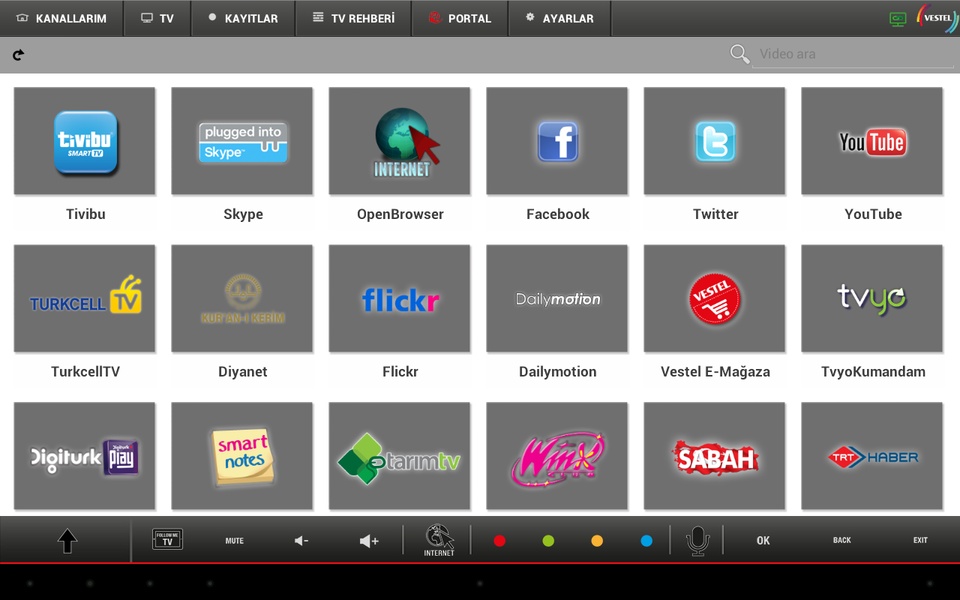Select the PORTAL tab
This screenshot has width=960, height=600.
coord(460,18)
